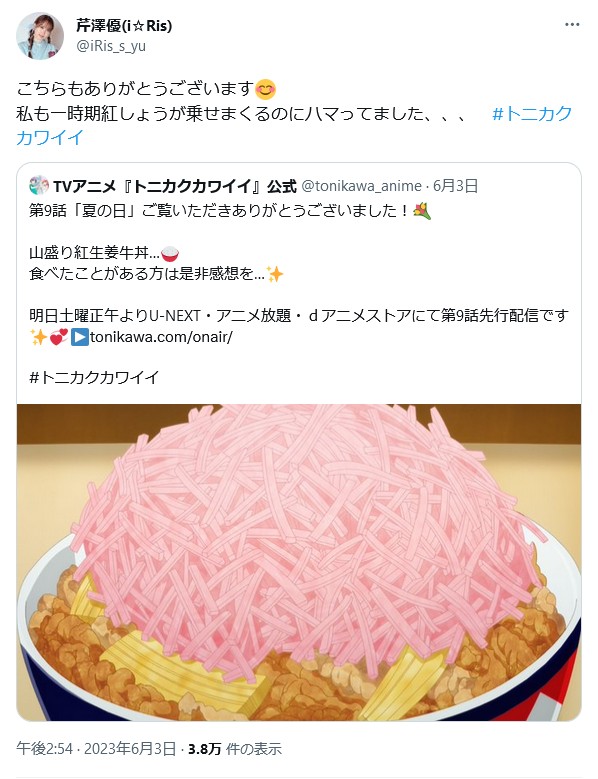The height and width of the screenshot is (779, 598).
Task: Open the blue play-button emoji link marker
Action: coord(79,337)
